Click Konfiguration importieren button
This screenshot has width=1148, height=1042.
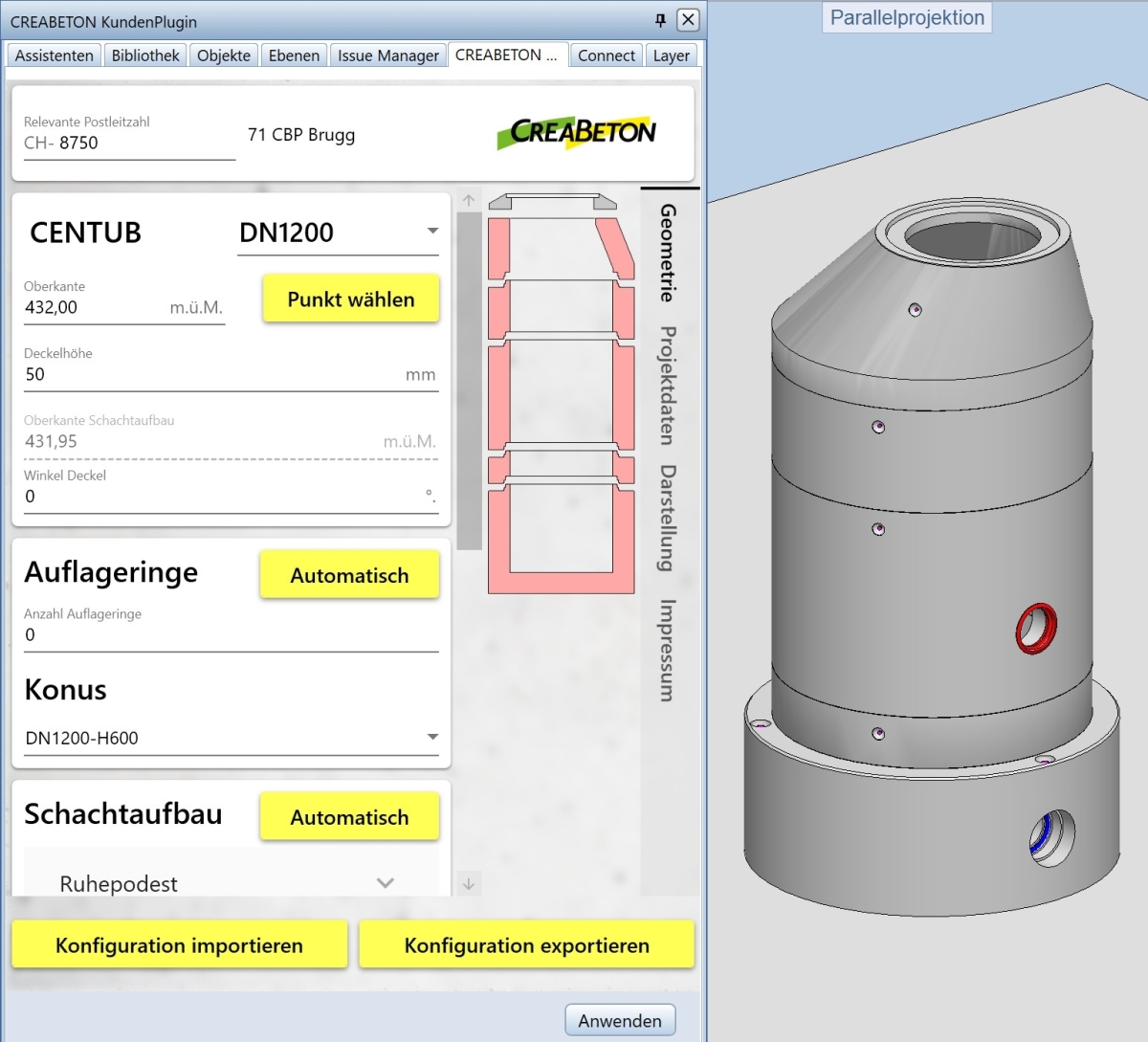[x=179, y=945]
